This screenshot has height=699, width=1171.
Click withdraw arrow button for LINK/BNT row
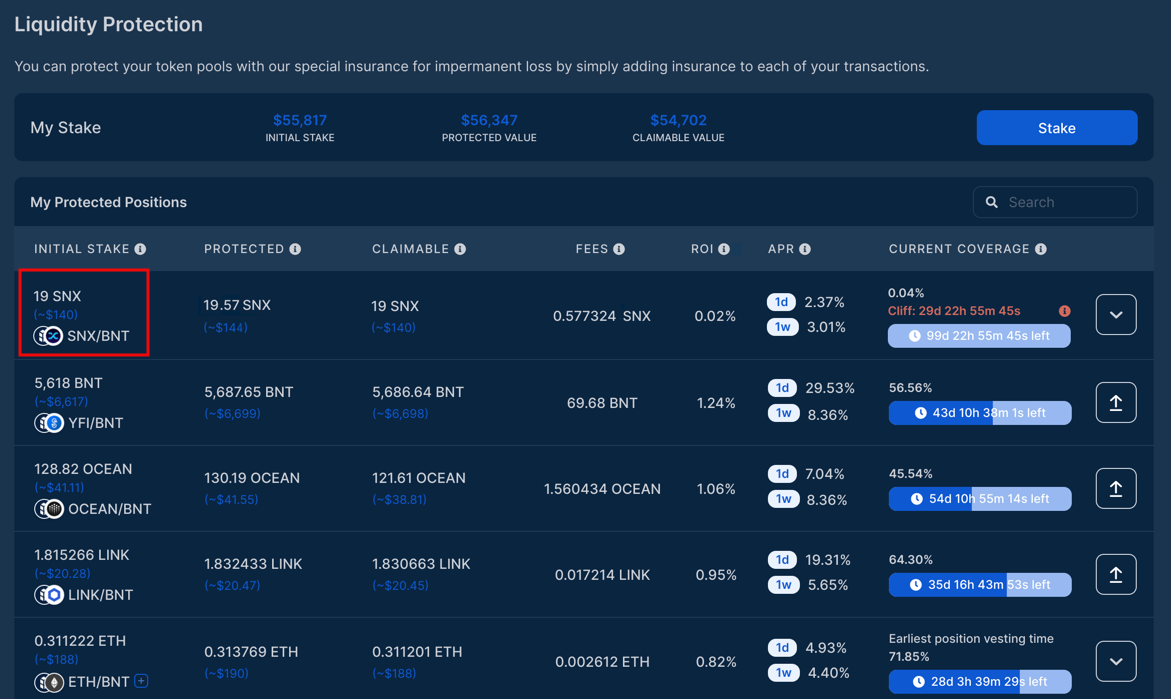point(1116,574)
